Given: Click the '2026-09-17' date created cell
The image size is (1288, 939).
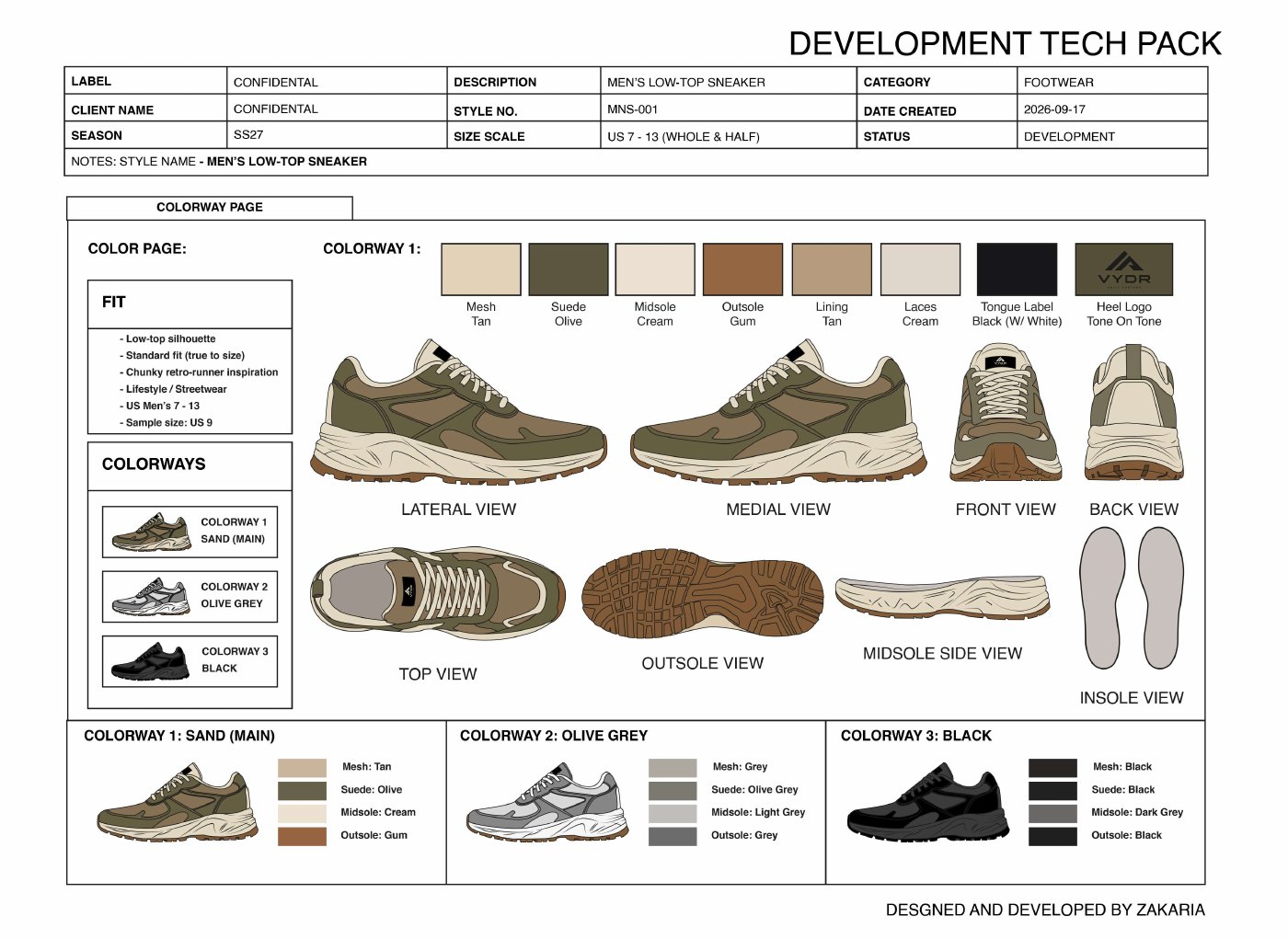Looking at the screenshot, I should [1112, 109].
